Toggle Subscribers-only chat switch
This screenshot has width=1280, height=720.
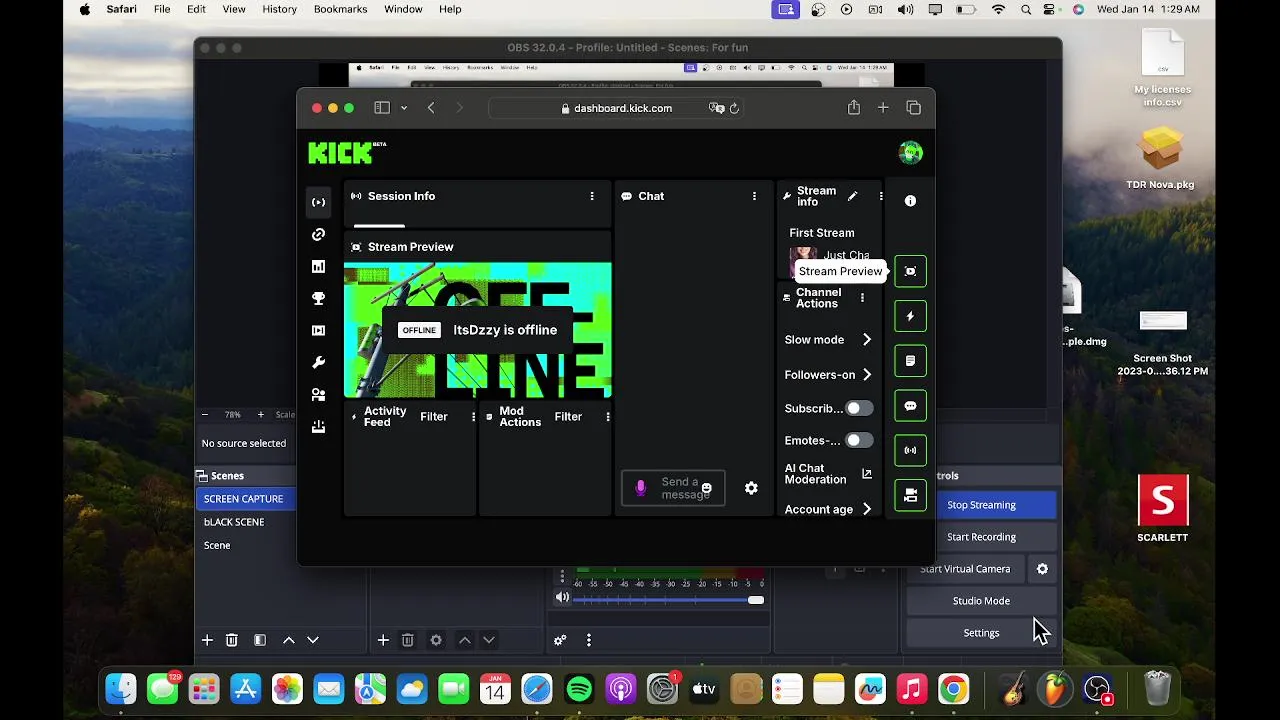pyautogui.click(x=859, y=408)
